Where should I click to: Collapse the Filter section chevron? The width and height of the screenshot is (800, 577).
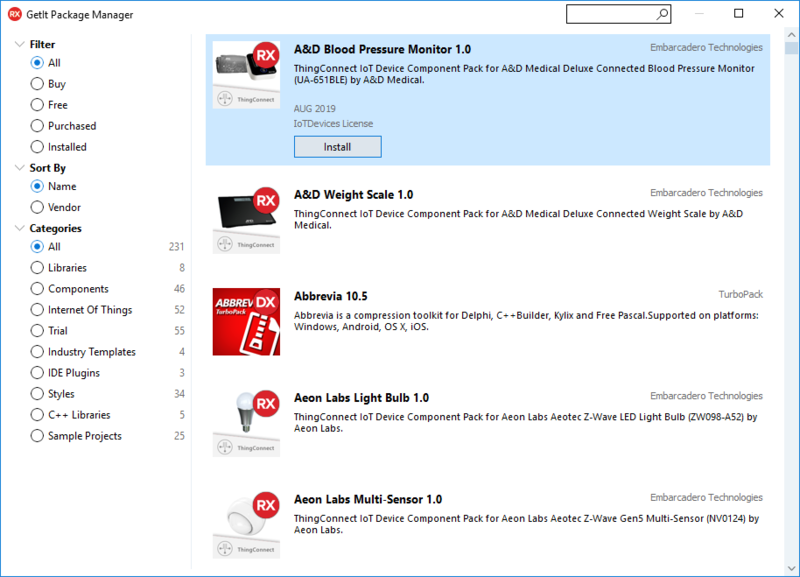click(19, 44)
